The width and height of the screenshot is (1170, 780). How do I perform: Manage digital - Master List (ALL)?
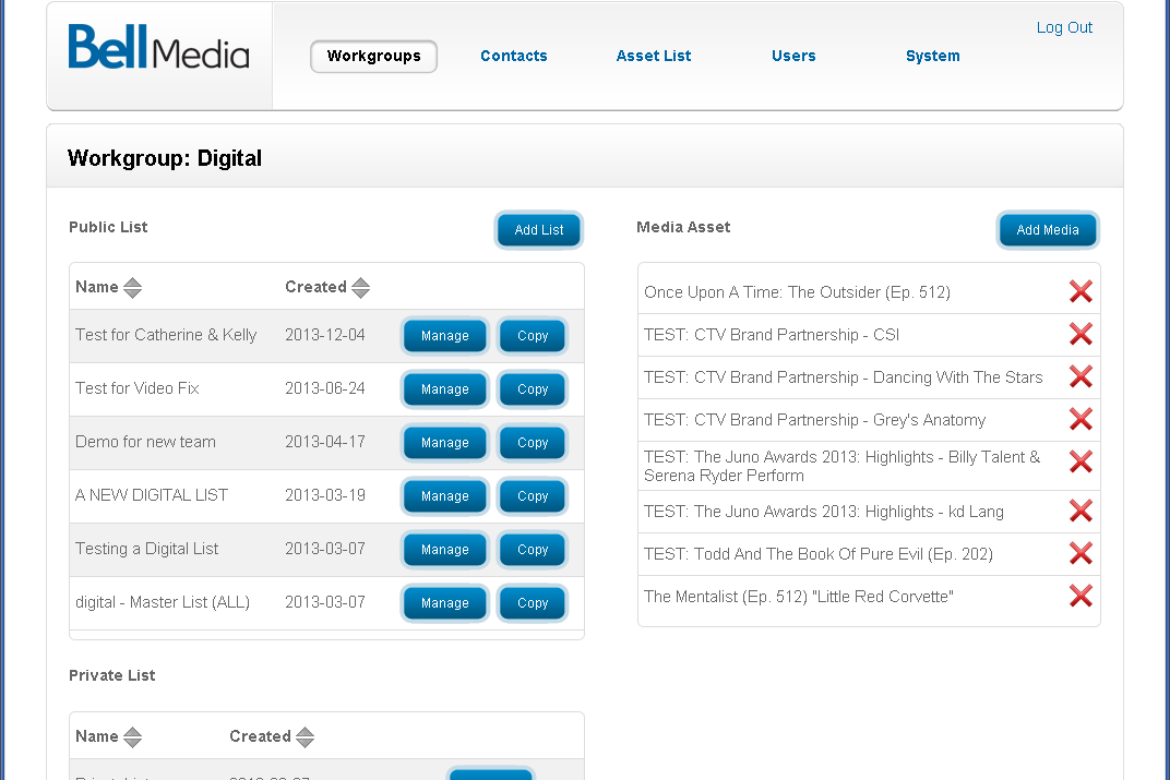[x=445, y=603]
